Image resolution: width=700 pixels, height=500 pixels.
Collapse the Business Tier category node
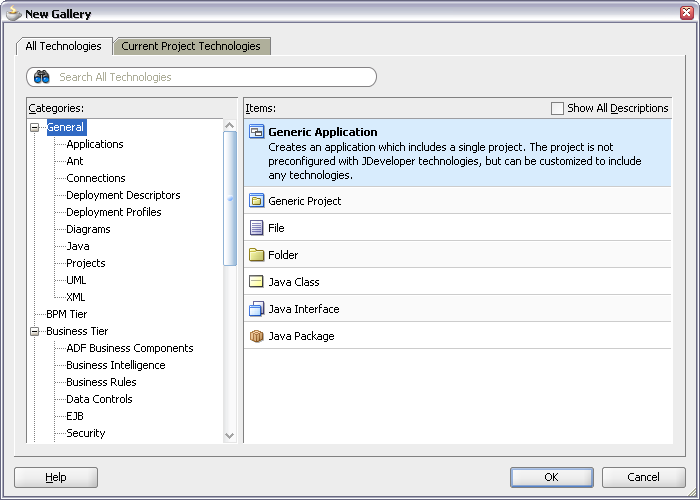(x=35, y=331)
